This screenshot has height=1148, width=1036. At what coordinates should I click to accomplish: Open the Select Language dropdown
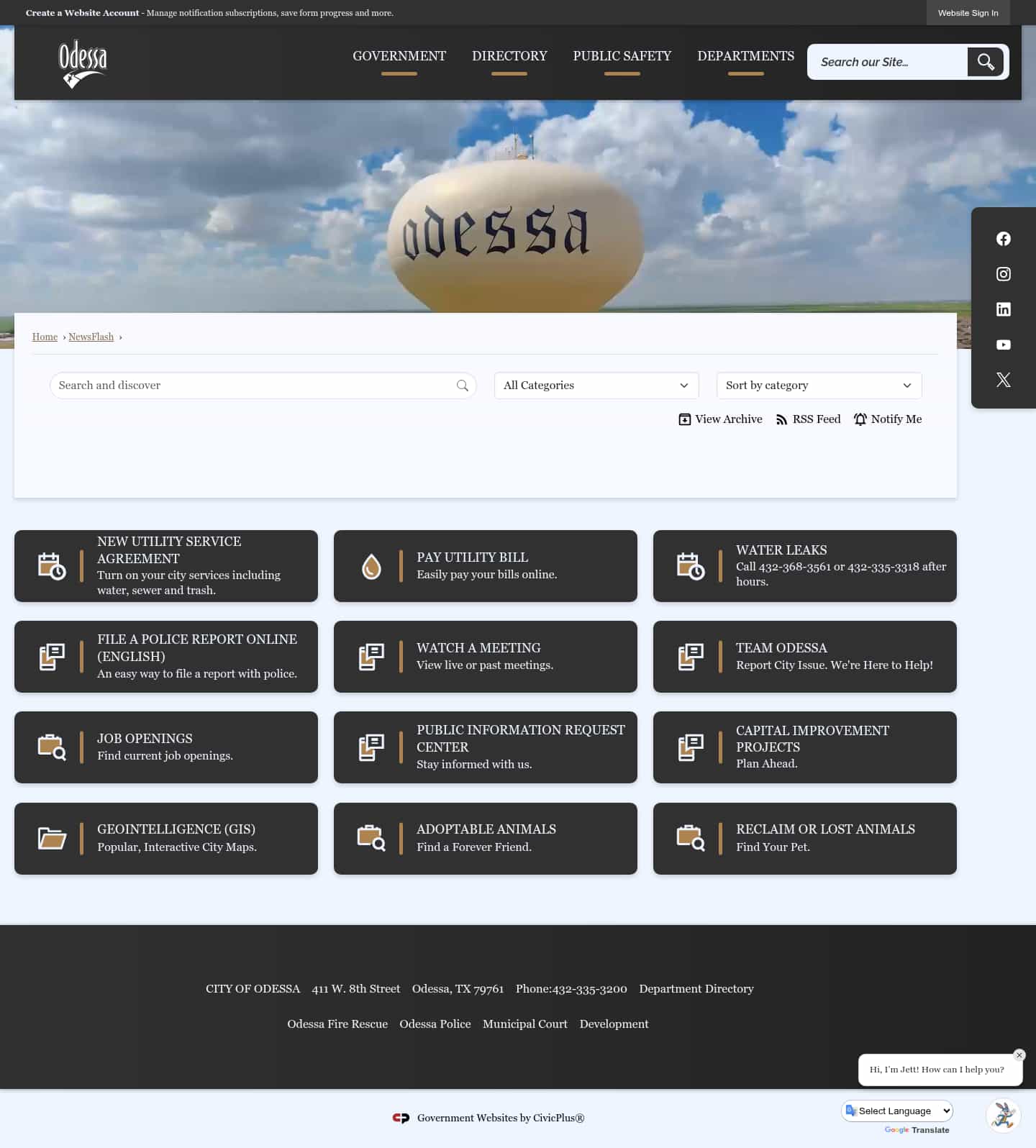coord(898,1111)
